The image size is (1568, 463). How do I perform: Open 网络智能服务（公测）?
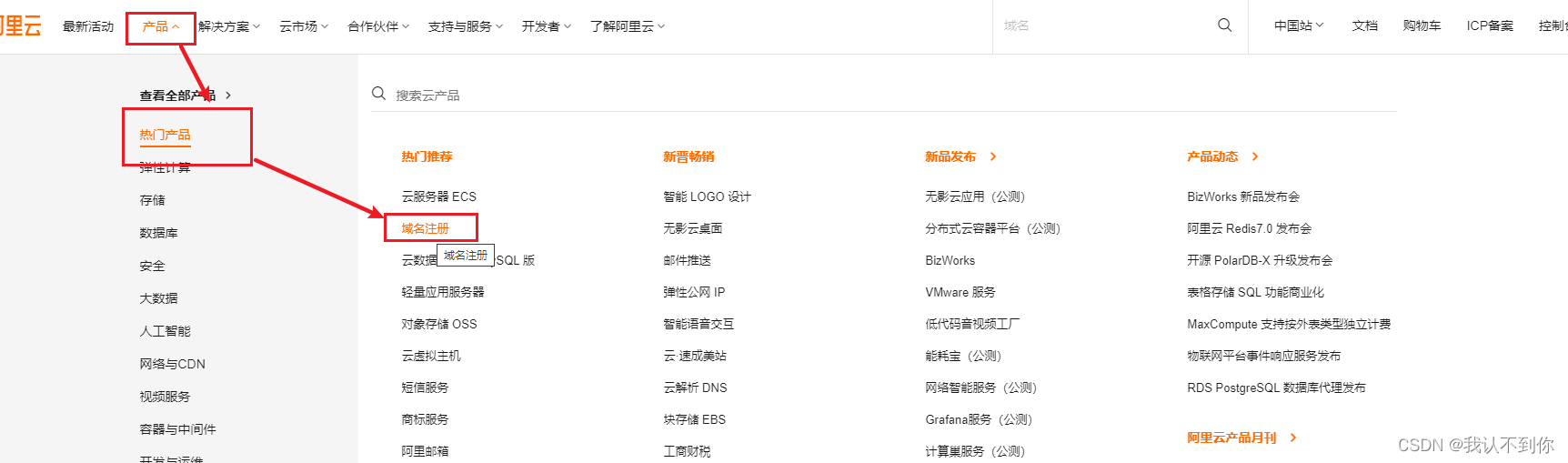[x=980, y=388]
